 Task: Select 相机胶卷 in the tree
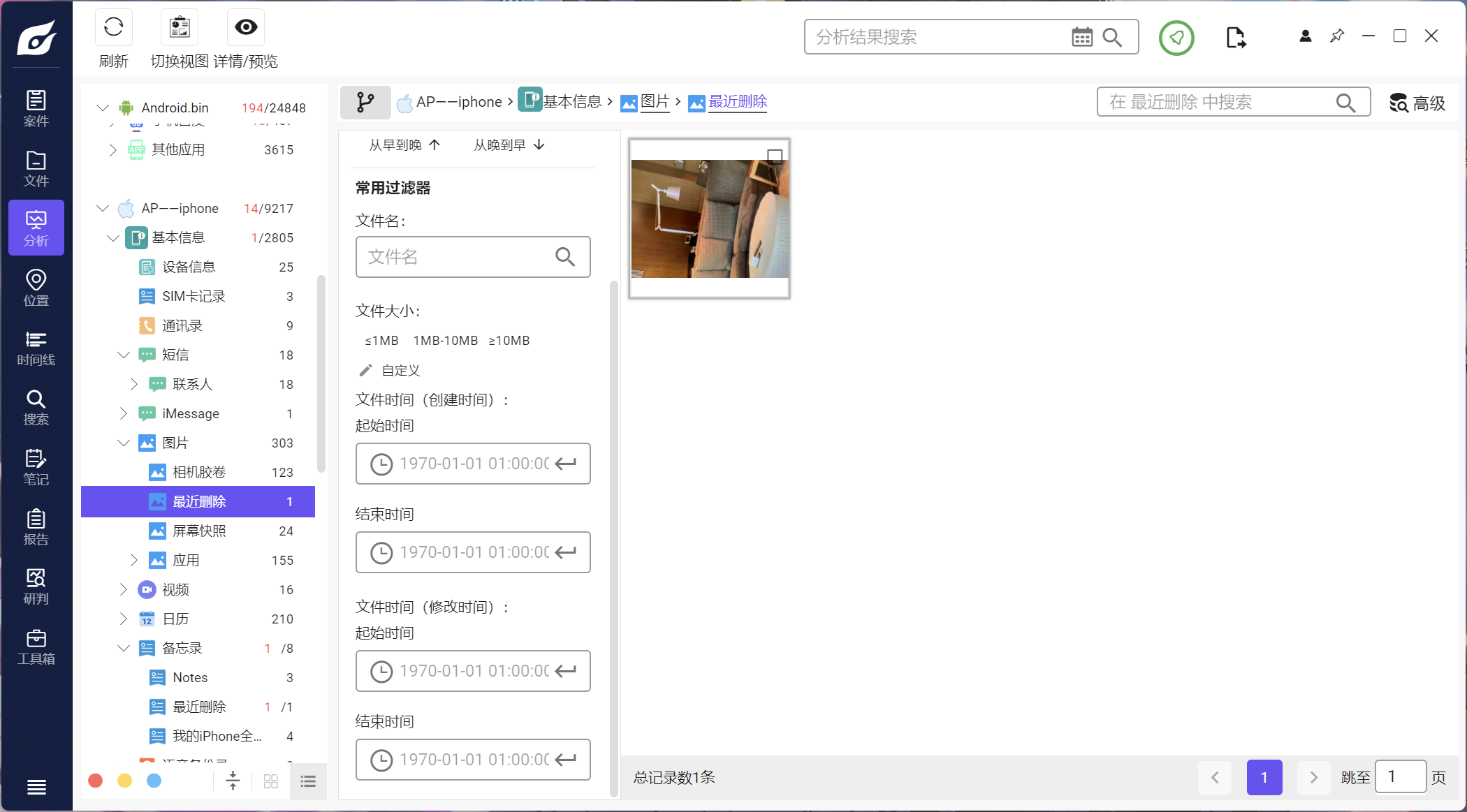198,472
